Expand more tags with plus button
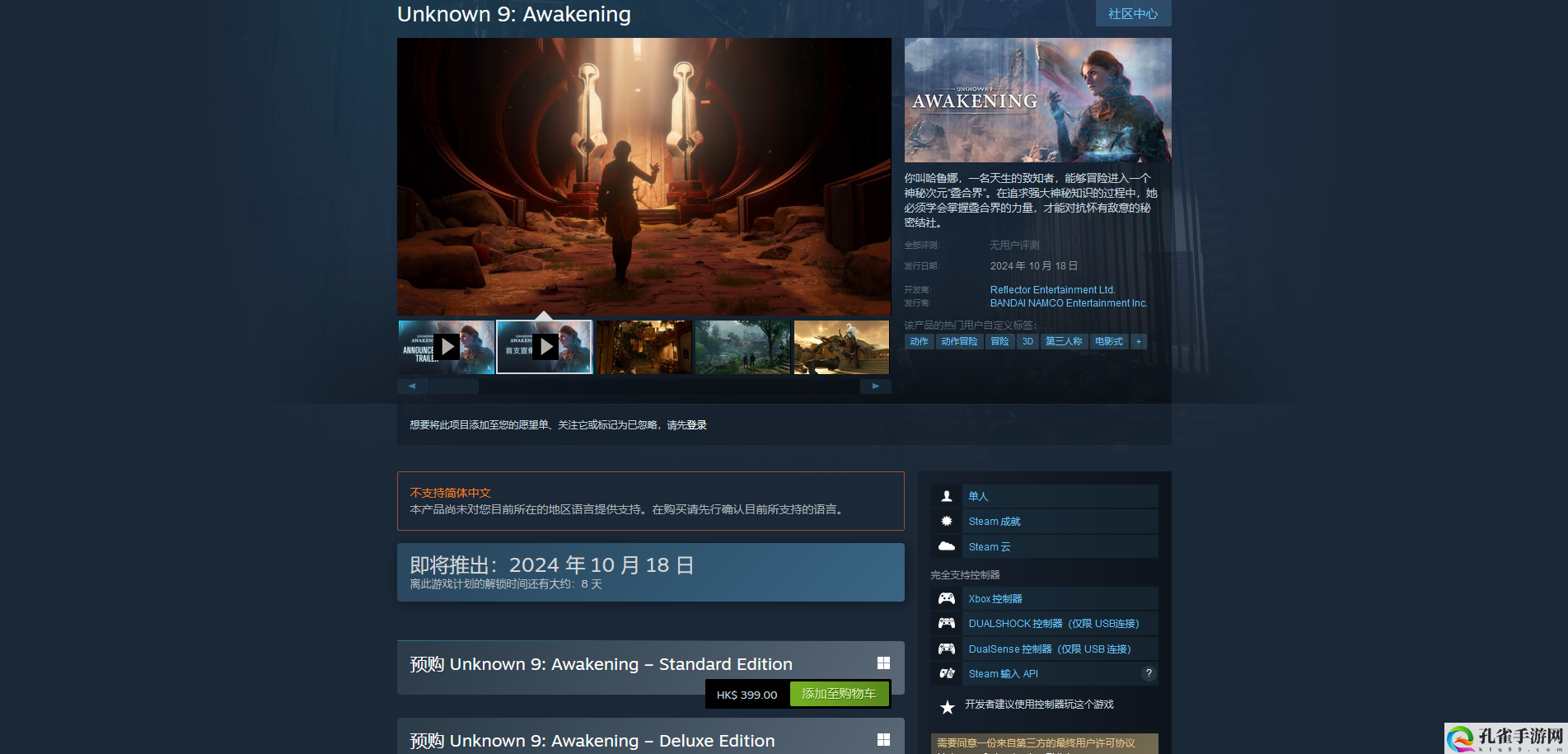This screenshot has height=754, width=1568. point(1139,341)
